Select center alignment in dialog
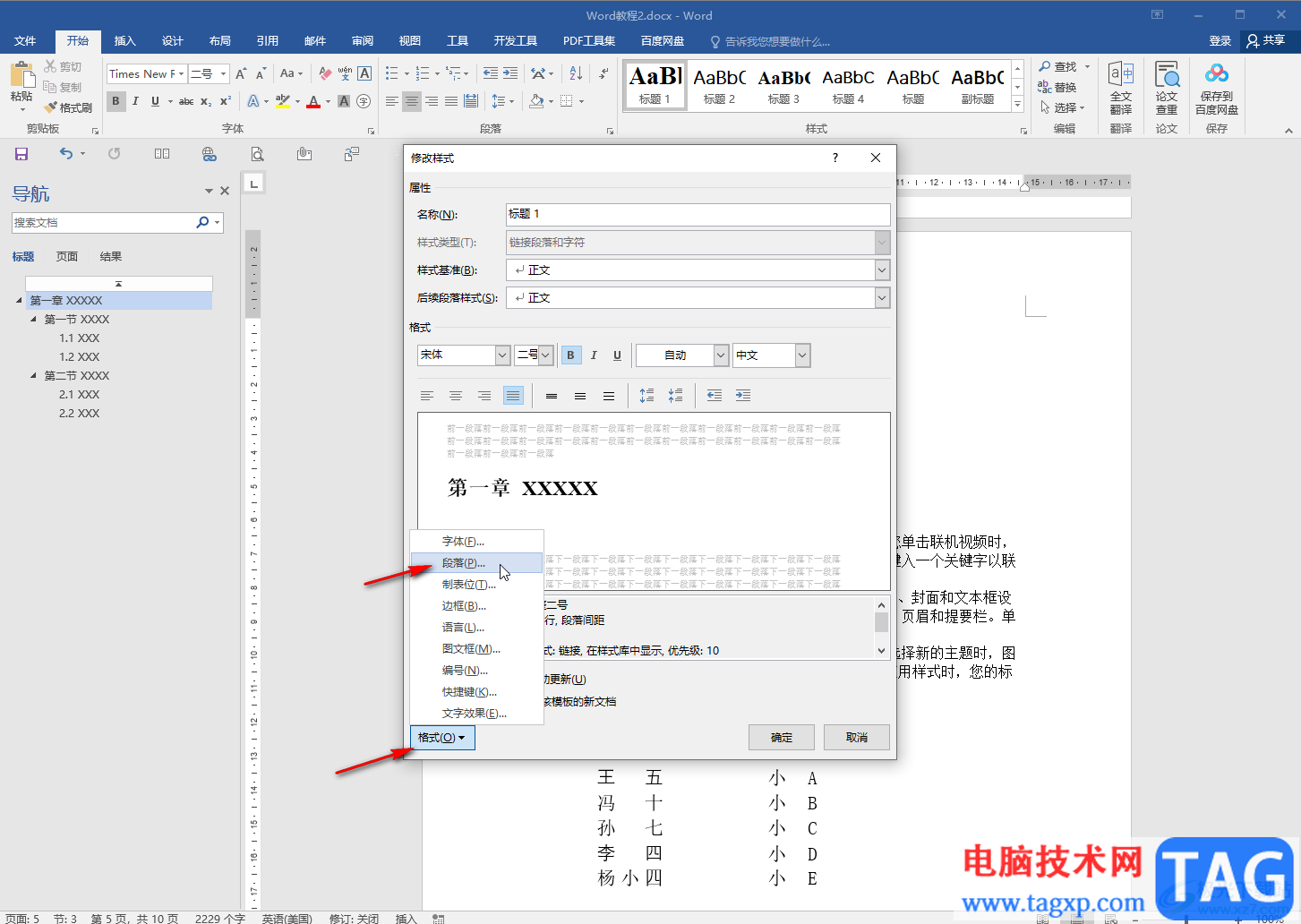 pos(456,395)
